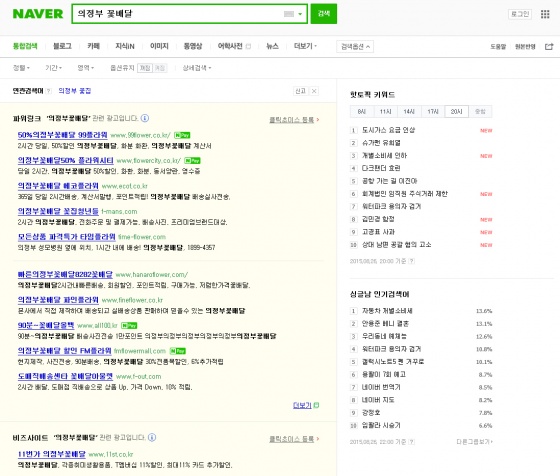Select the 20시 hot topic time
The height and width of the screenshot is (476, 560).
pyautogui.click(x=456, y=112)
